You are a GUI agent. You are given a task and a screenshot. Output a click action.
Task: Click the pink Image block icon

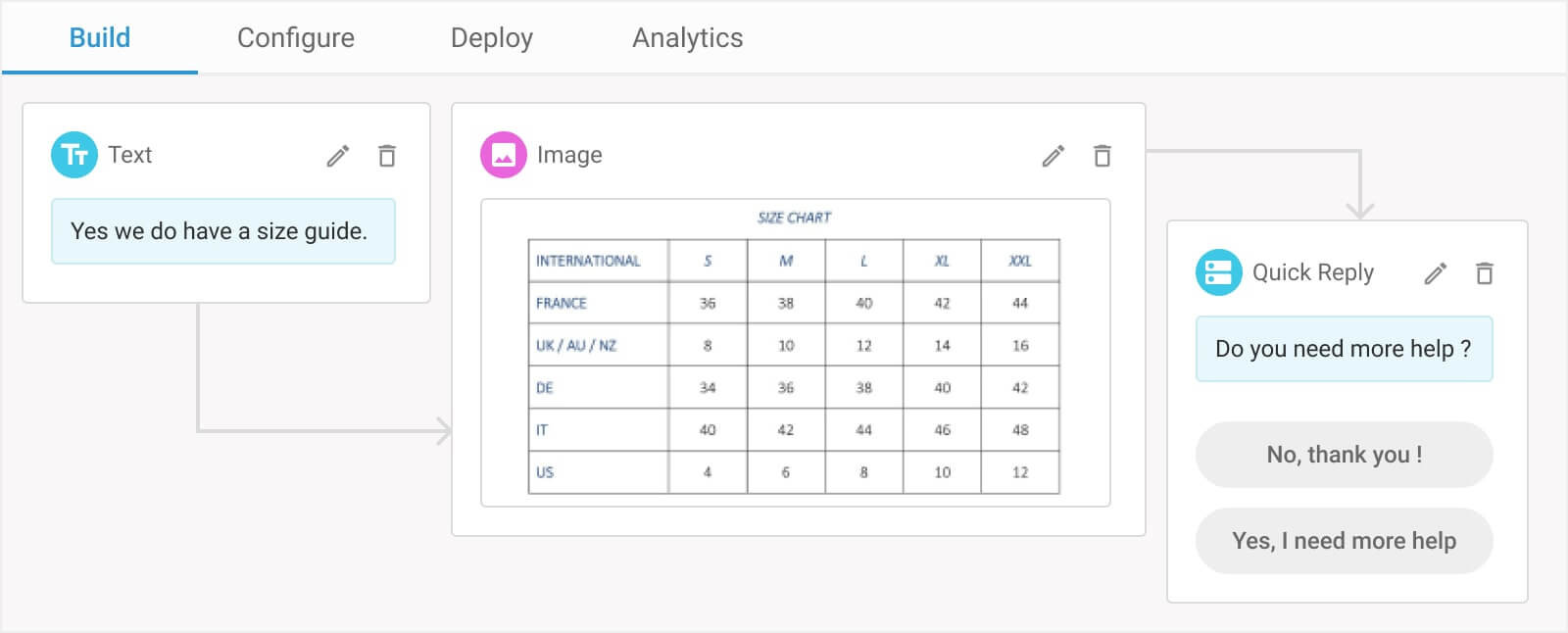tap(504, 155)
